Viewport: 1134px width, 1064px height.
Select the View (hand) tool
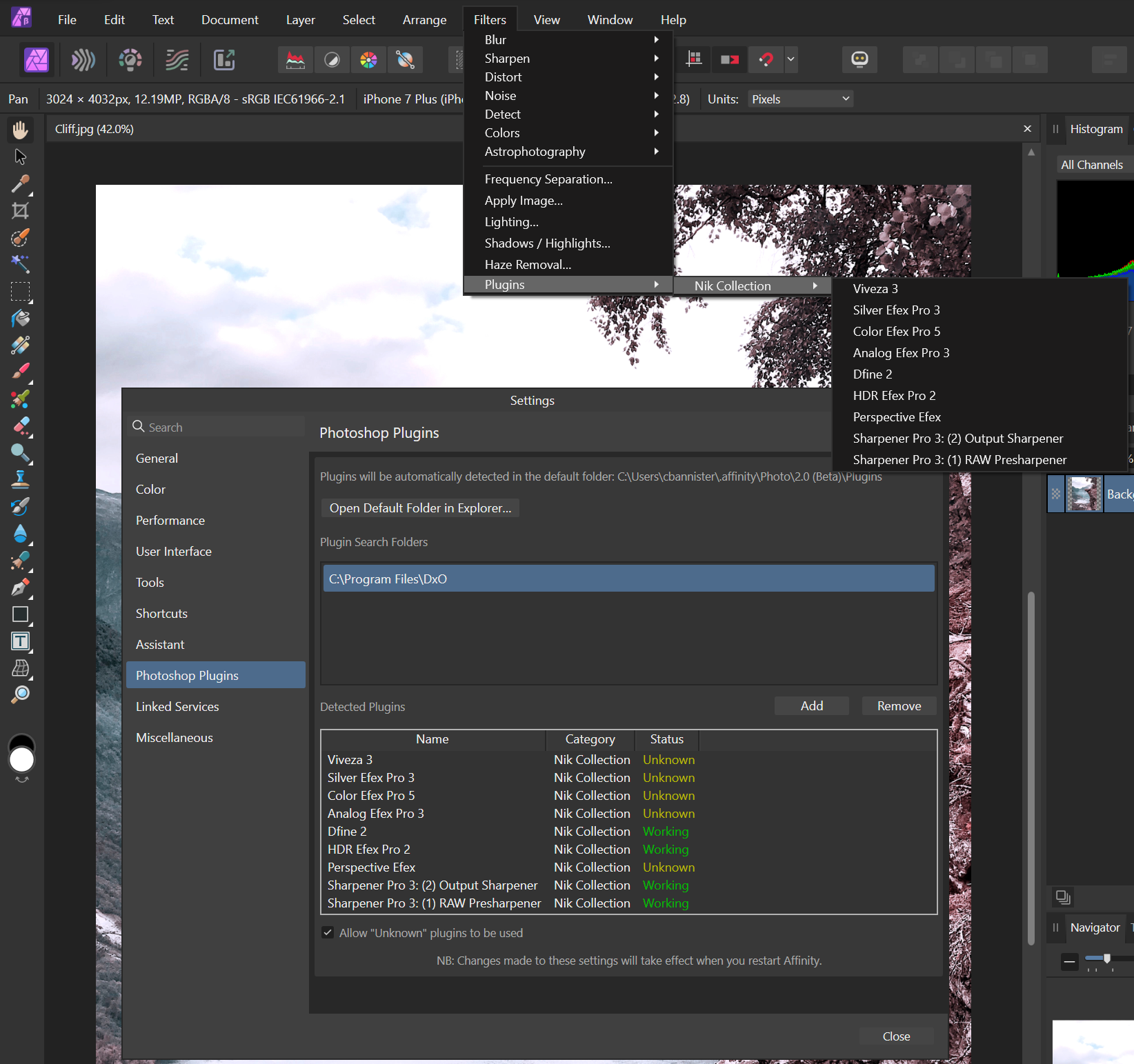(x=21, y=130)
